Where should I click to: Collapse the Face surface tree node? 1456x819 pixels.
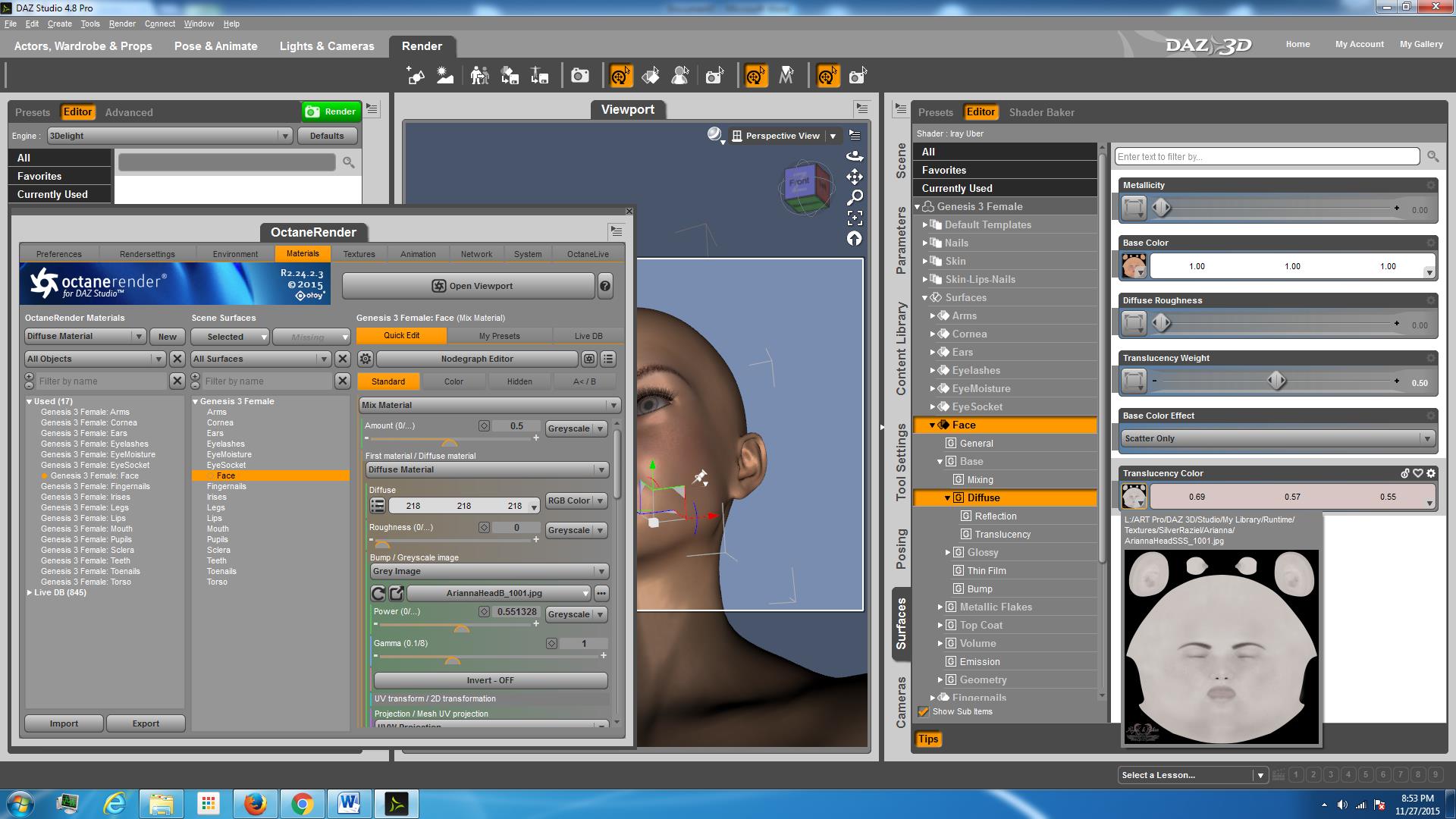click(933, 425)
